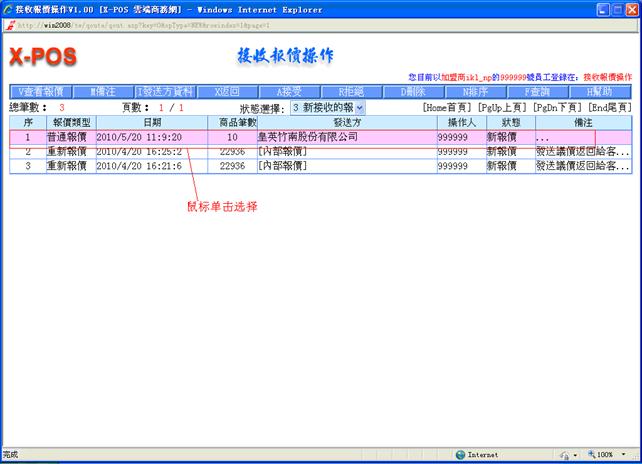
Task: Click the [PgDn下頁] next page link
Action: [x=557, y=107]
